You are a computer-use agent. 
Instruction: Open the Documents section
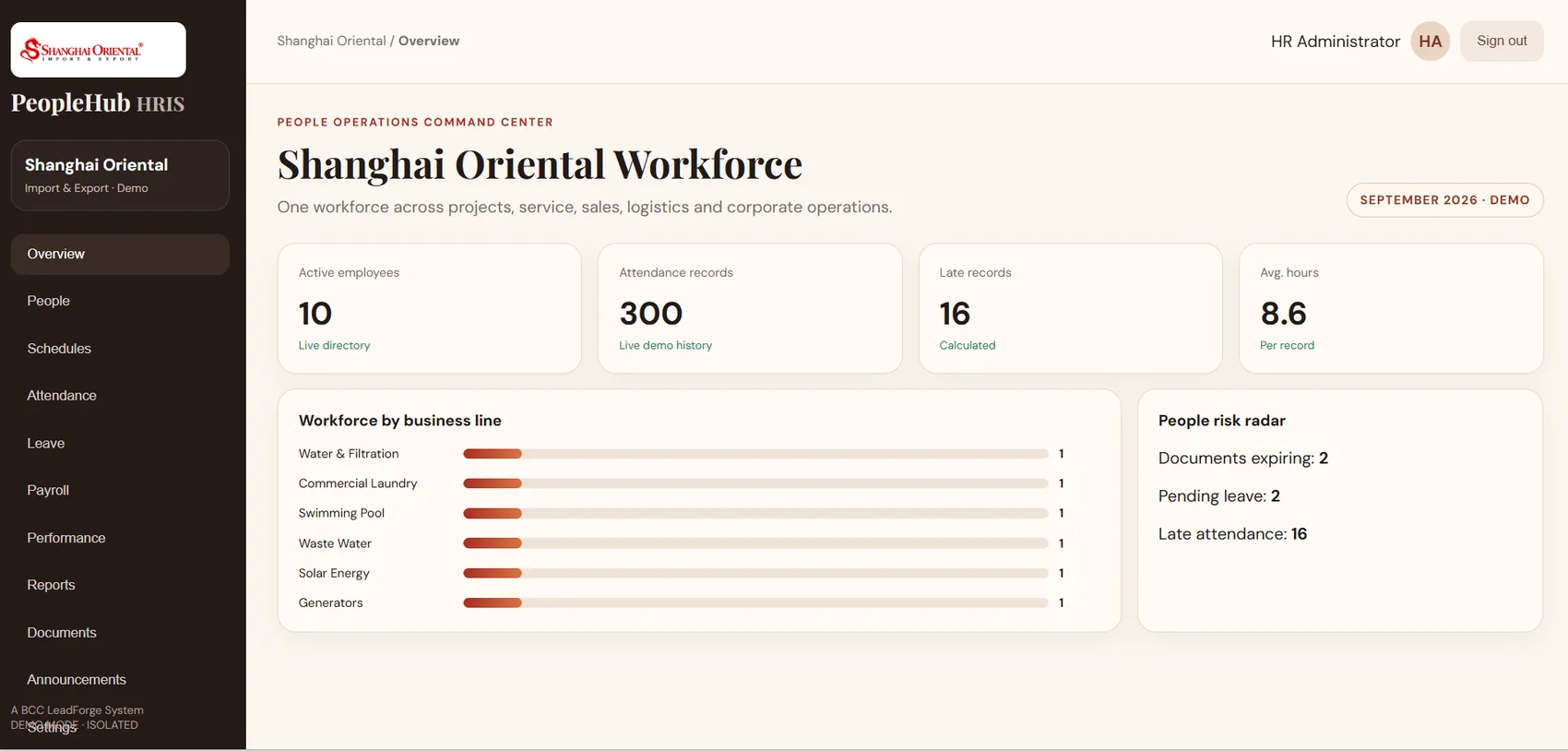(x=120, y=633)
